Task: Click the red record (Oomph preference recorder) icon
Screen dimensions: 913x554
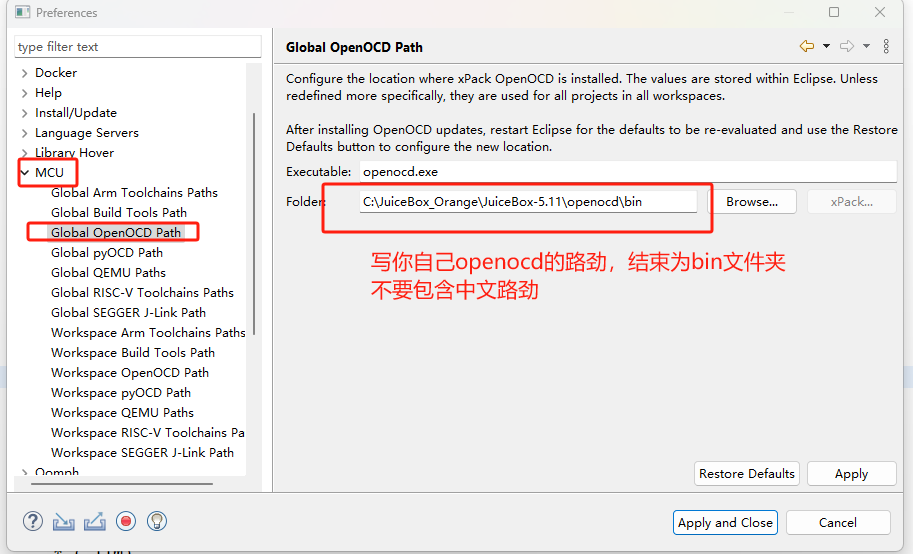Action: [126, 521]
